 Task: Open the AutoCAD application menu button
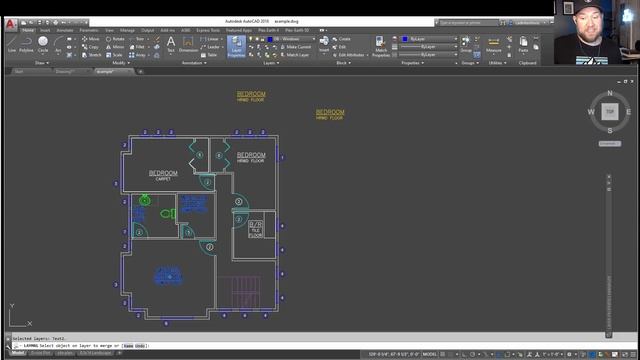coord(10,24)
